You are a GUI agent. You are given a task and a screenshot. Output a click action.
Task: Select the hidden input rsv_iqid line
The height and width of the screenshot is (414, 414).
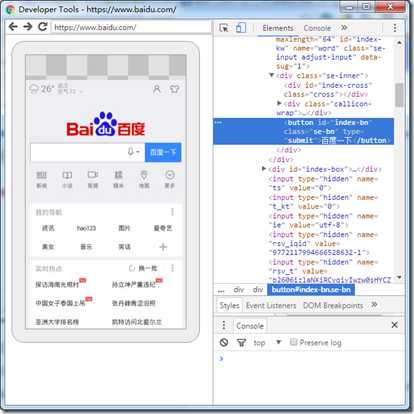point(323,243)
